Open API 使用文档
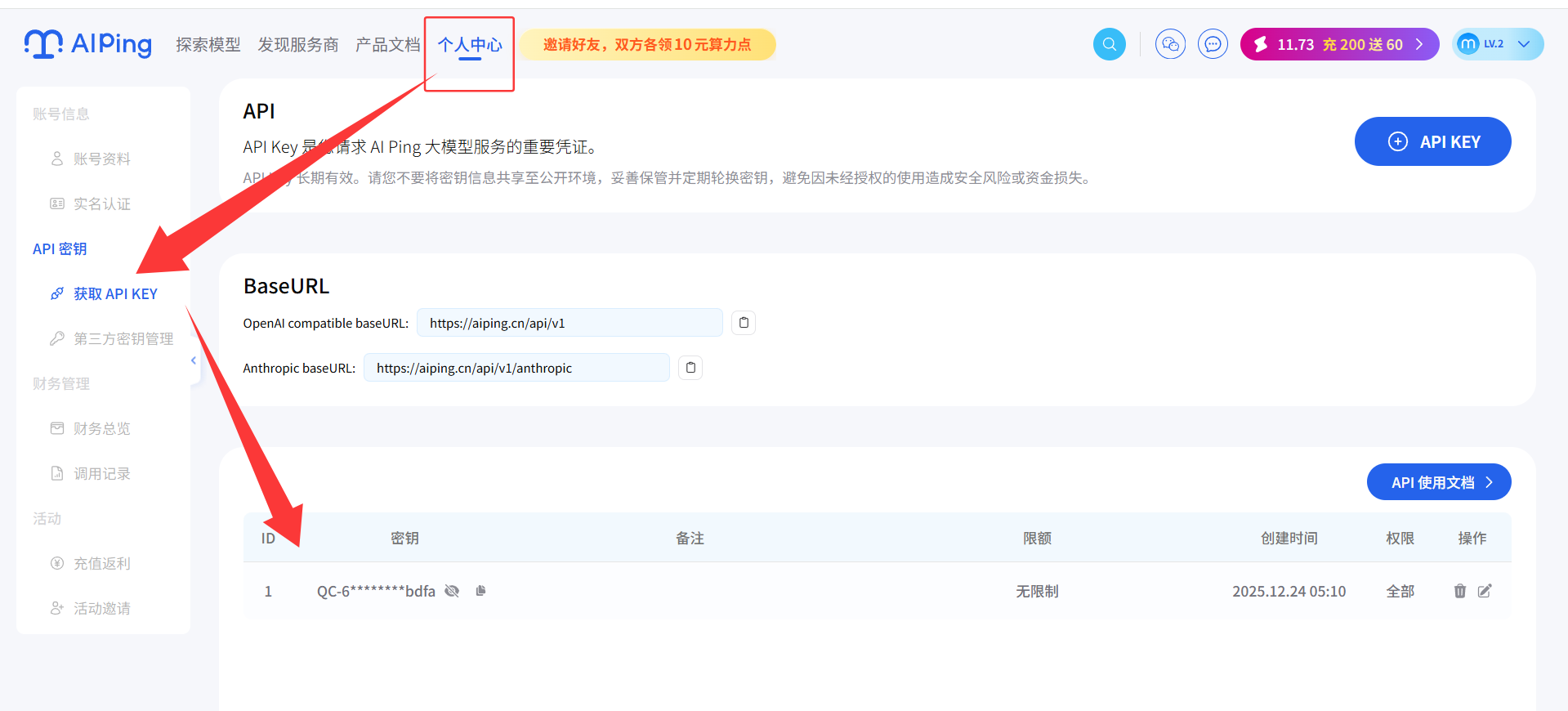1568x711 pixels. (x=1439, y=482)
